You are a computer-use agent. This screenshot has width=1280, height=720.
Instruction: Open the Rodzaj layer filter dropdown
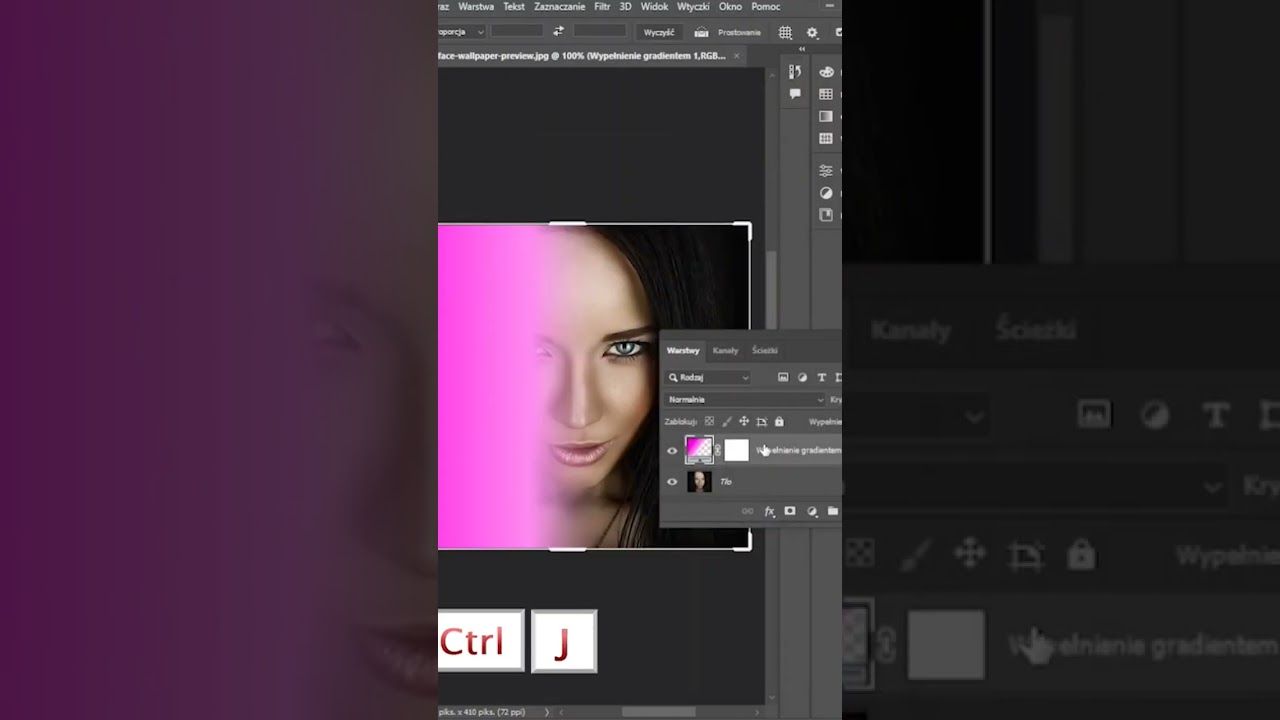(x=708, y=377)
